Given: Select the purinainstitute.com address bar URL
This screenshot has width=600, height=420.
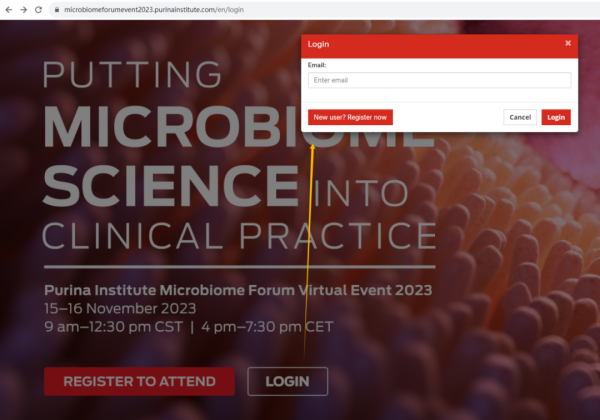Looking at the screenshot, I should click(x=154, y=10).
